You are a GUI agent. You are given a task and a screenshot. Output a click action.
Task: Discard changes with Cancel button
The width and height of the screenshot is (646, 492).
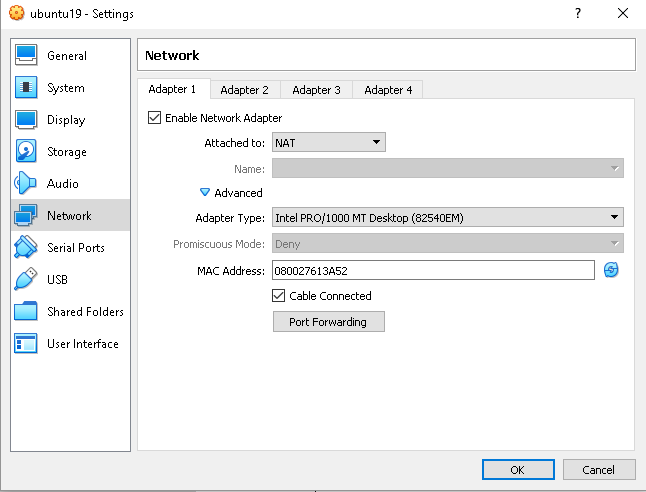pos(599,470)
